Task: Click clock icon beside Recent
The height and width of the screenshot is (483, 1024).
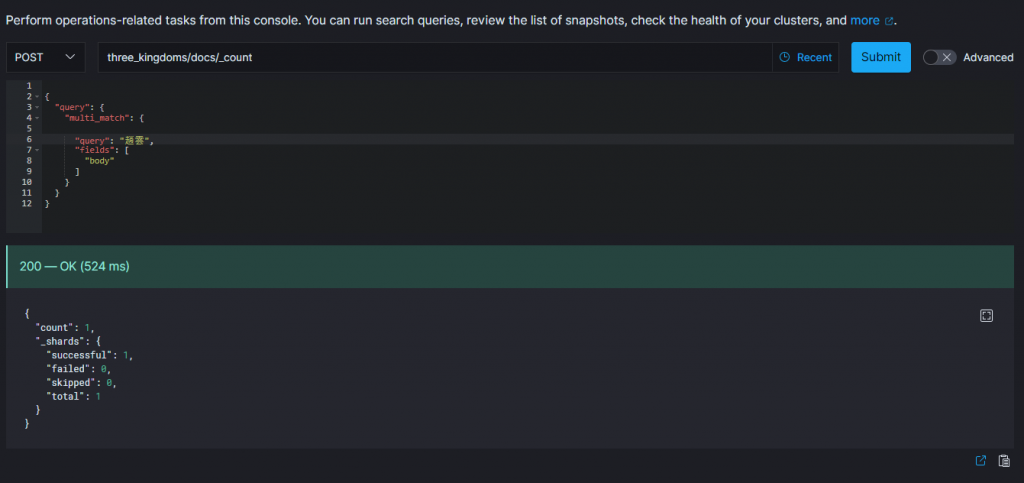Action: click(785, 57)
